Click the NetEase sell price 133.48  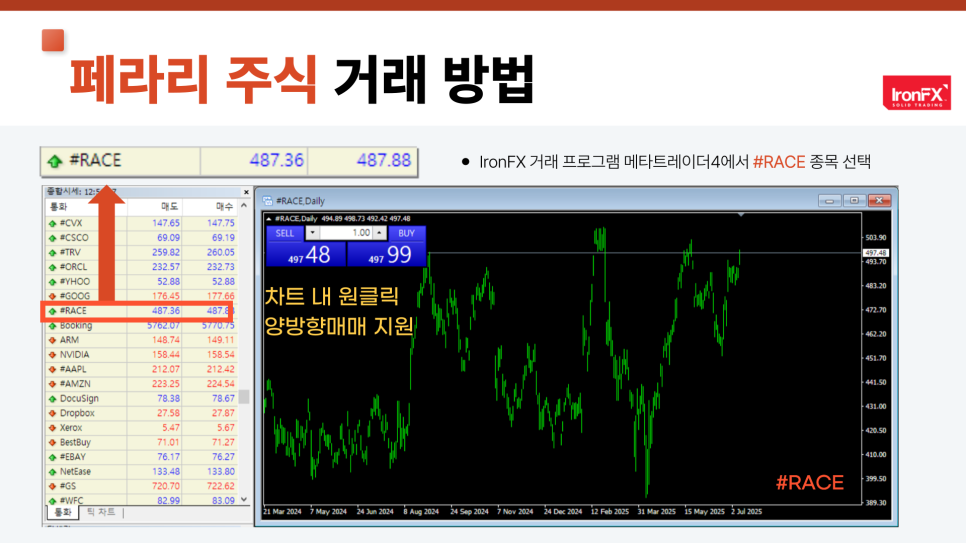coord(166,472)
